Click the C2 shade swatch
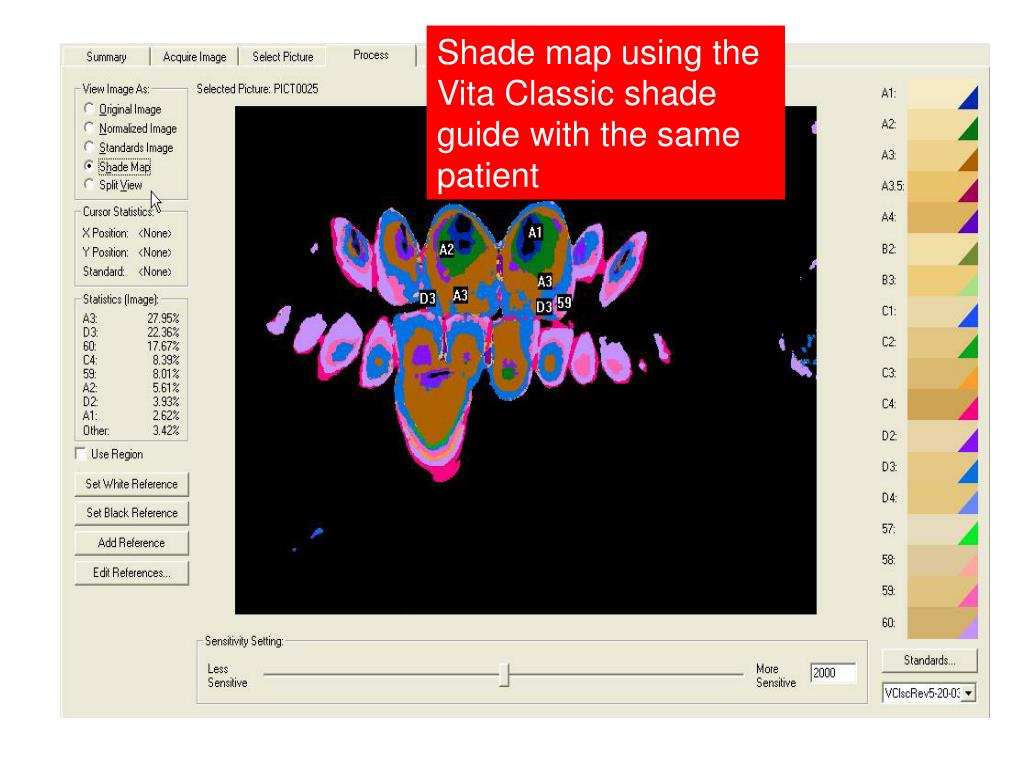1024x768 pixels. (x=942, y=342)
